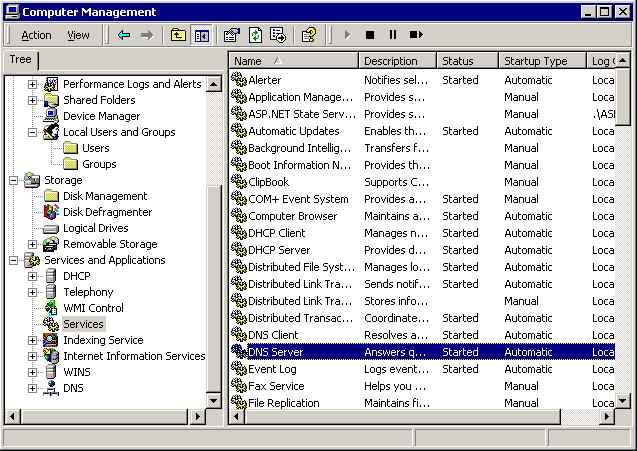Expand the Internet Information Services node
This screenshot has height=451, width=637.
coord(32,356)
